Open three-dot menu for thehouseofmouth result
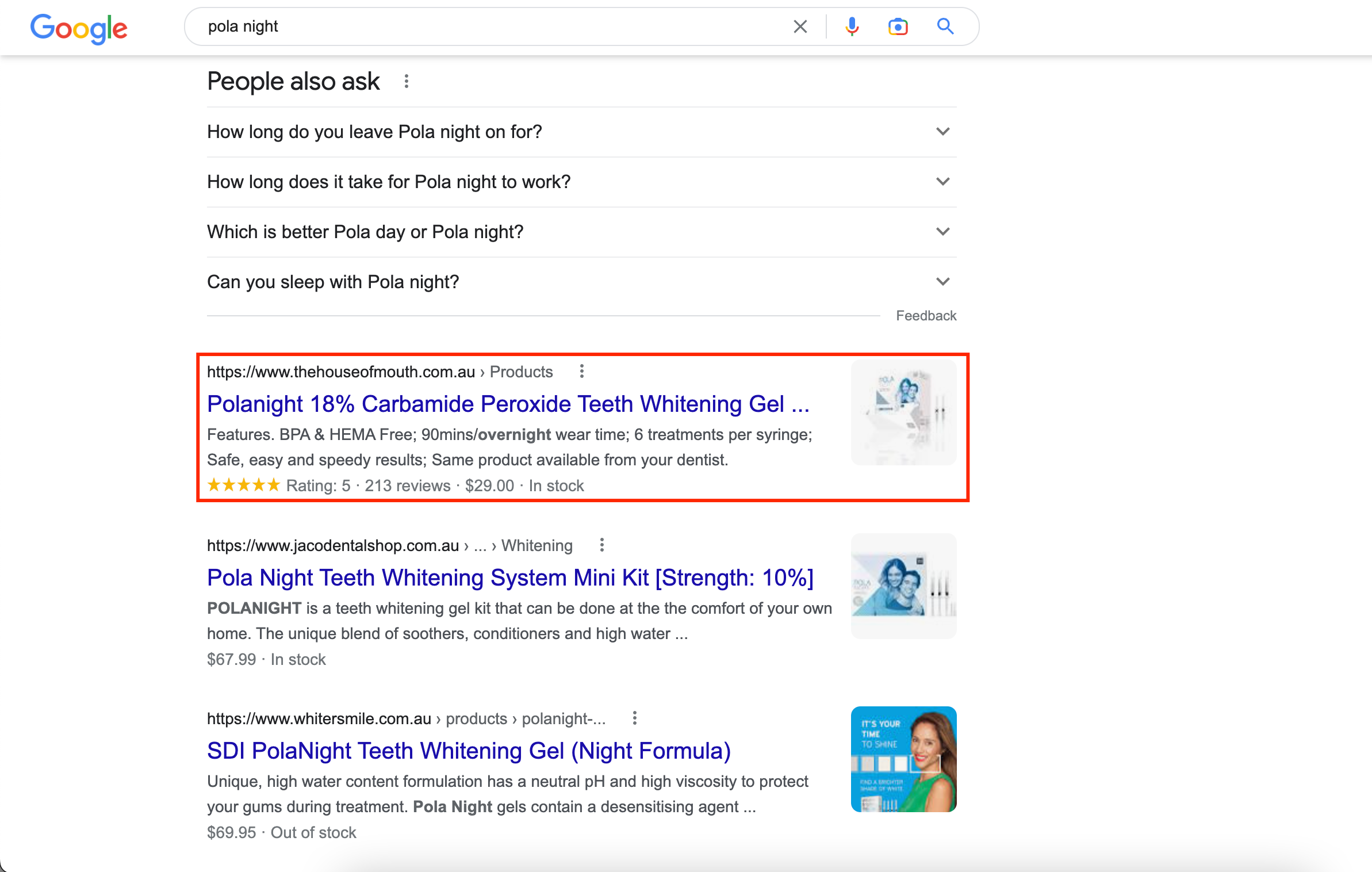The height and width of the screenshot is (872, 1372). pos(582,372)
